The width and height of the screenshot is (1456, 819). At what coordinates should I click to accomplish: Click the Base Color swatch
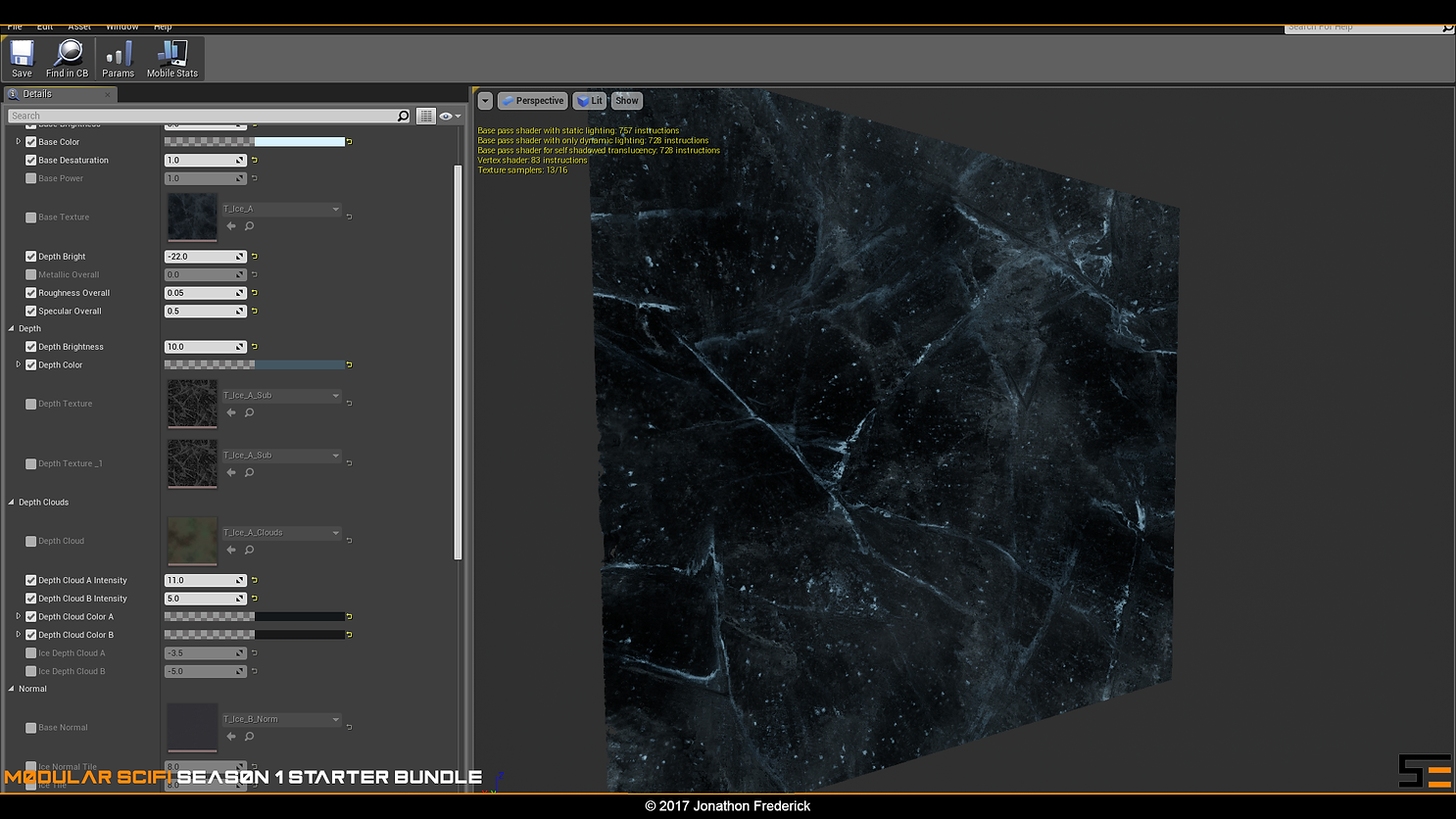[x=255, y=142]
